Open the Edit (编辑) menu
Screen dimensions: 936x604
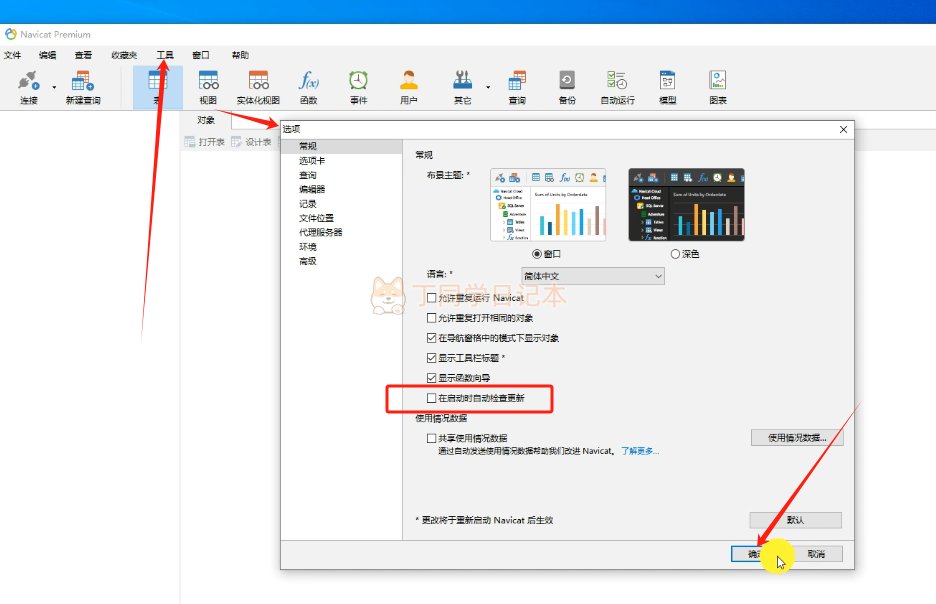tap(48, 55)
